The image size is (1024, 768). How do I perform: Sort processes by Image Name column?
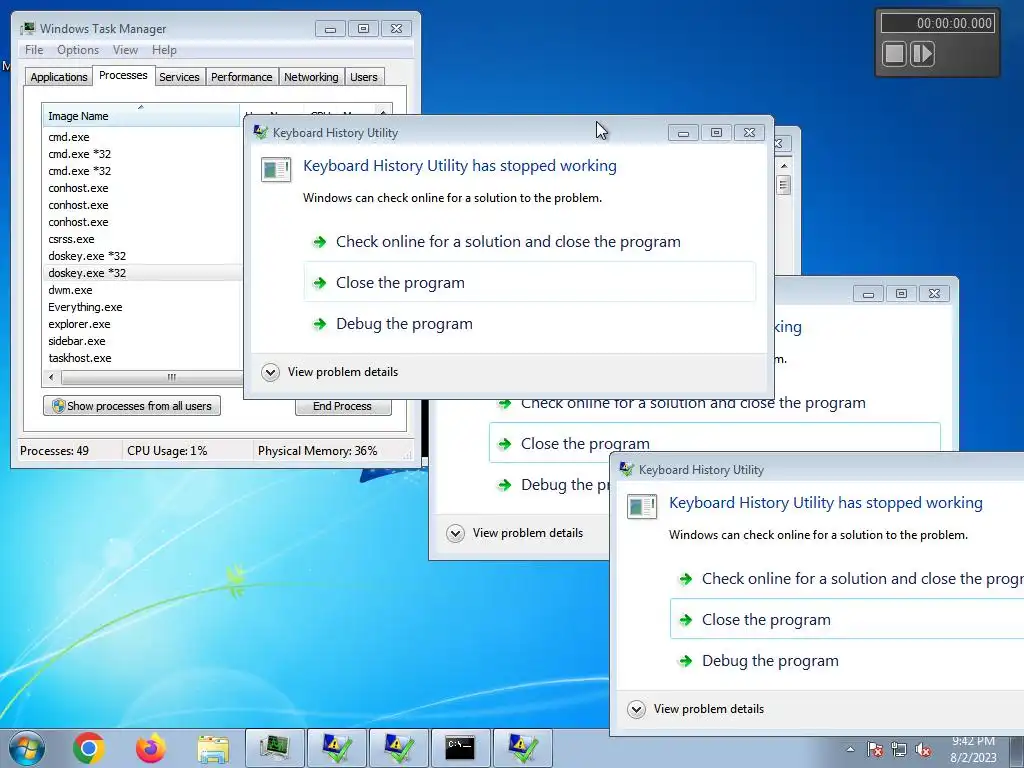point(140,116)
